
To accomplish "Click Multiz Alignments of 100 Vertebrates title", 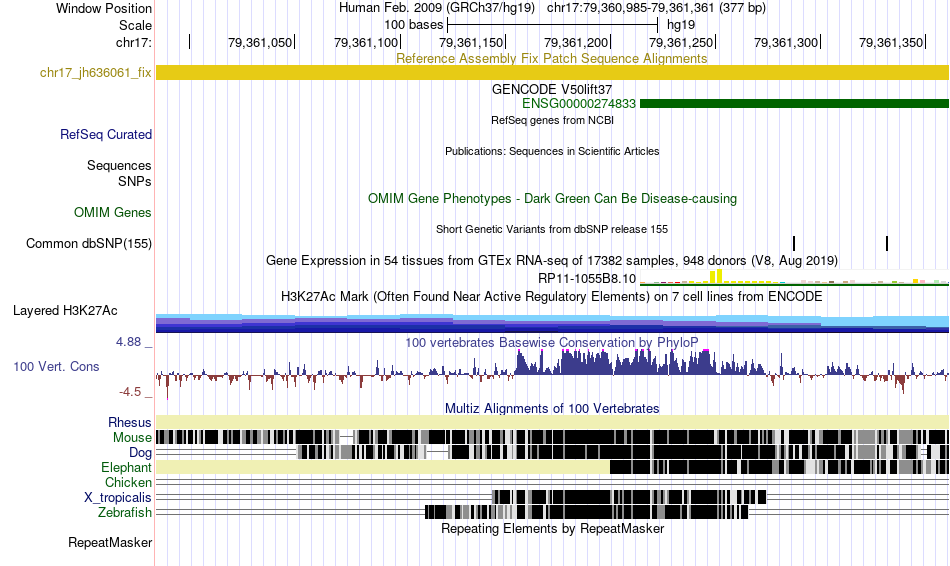I will pyautogui.click(x=552, y=408).
